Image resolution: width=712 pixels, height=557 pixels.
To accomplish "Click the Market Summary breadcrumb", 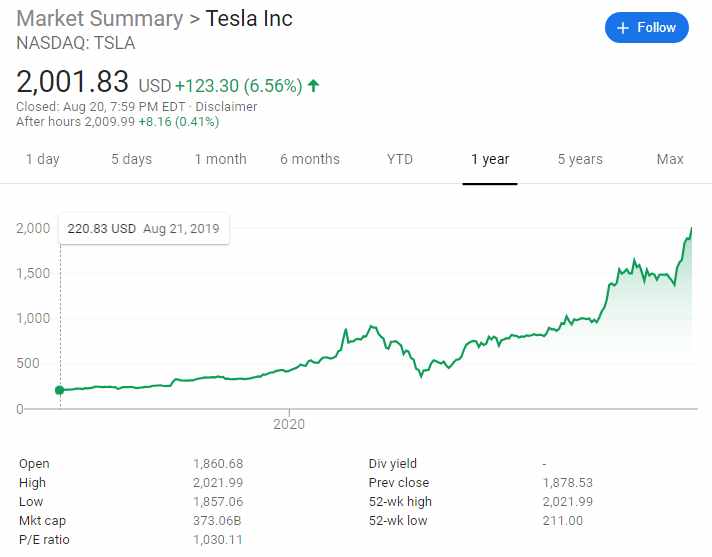I will point(100,19).
